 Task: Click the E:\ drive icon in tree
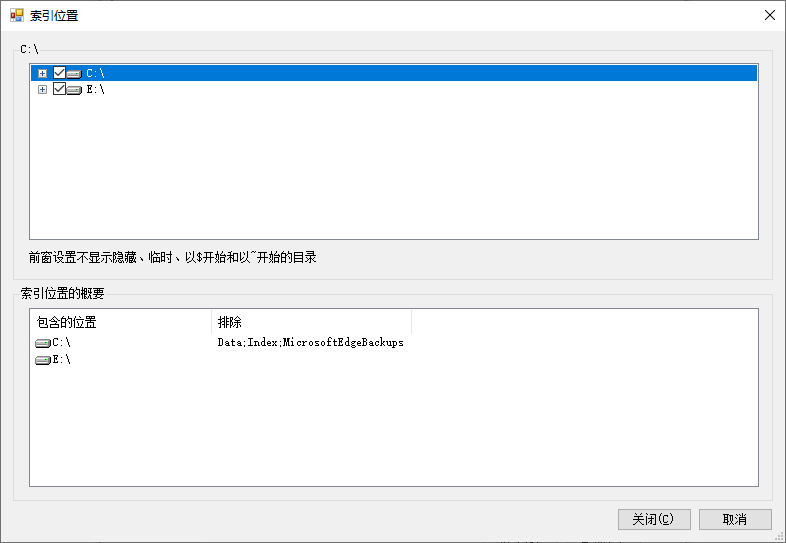click(75, 91)
